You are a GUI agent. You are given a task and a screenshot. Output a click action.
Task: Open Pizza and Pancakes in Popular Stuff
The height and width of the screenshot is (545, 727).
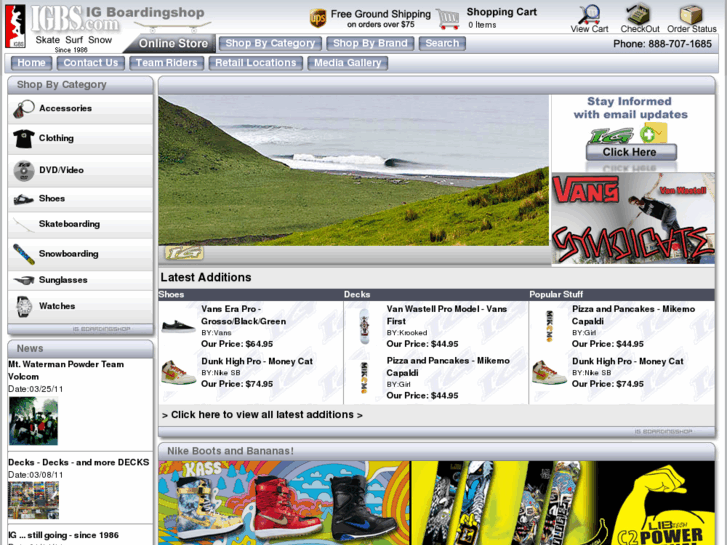[633, 315]
